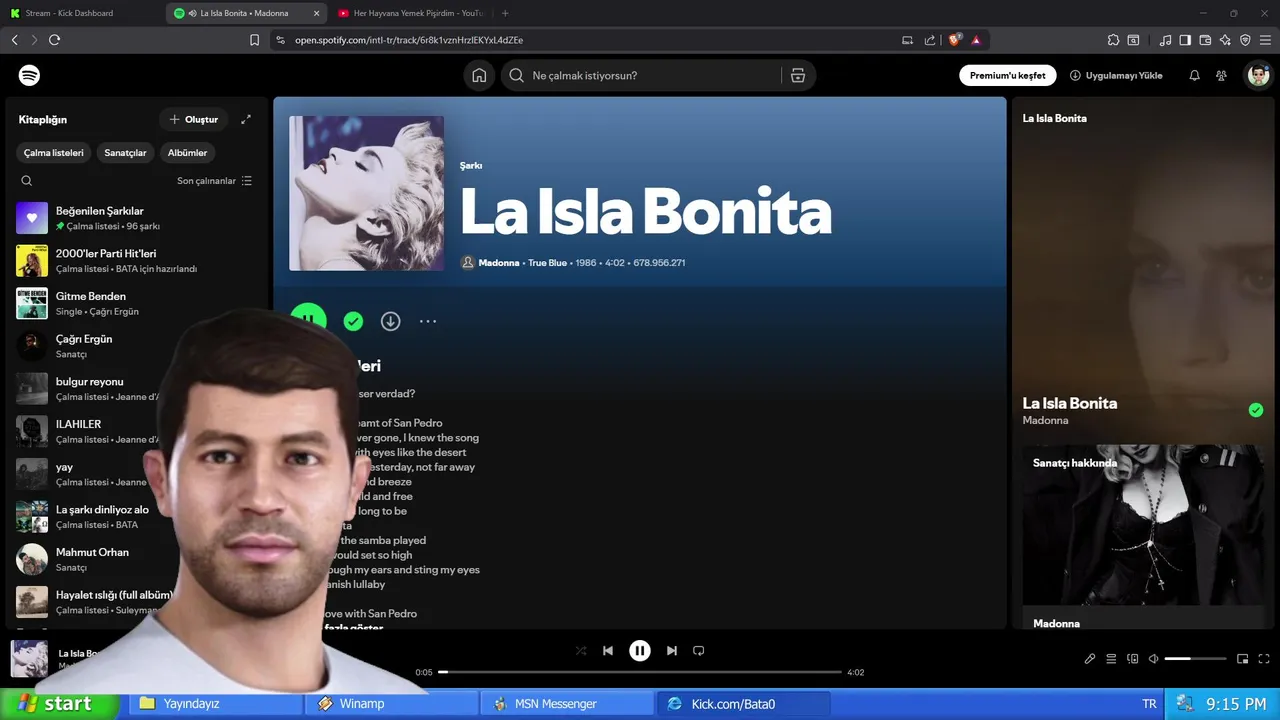Click the True Blue album link
This screenshot has height=720, width=1280.
[x=547, y=263]
